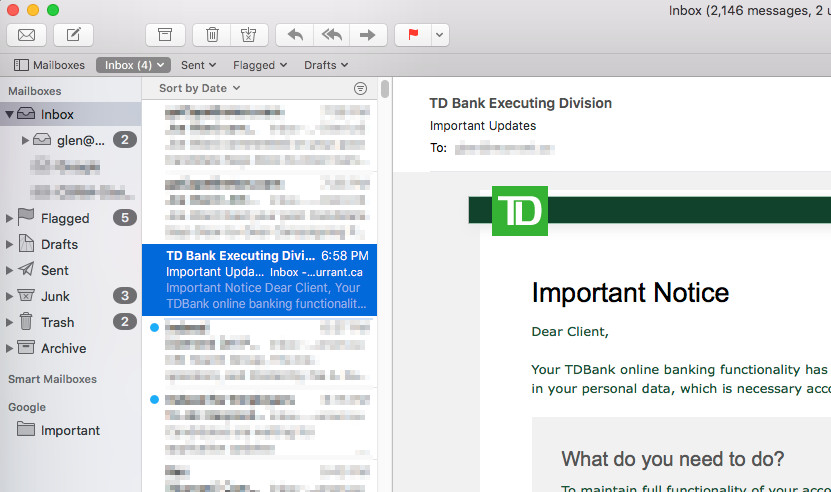The image size is (831, 492).
Task: Toggle the Mailboxes sidebar button
Action: 49,65
